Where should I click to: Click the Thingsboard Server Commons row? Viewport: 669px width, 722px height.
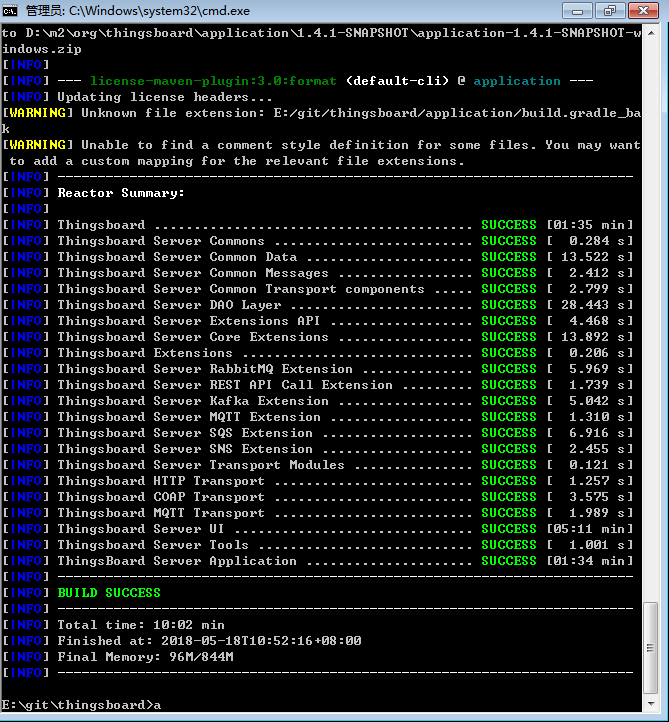point(318,241)
